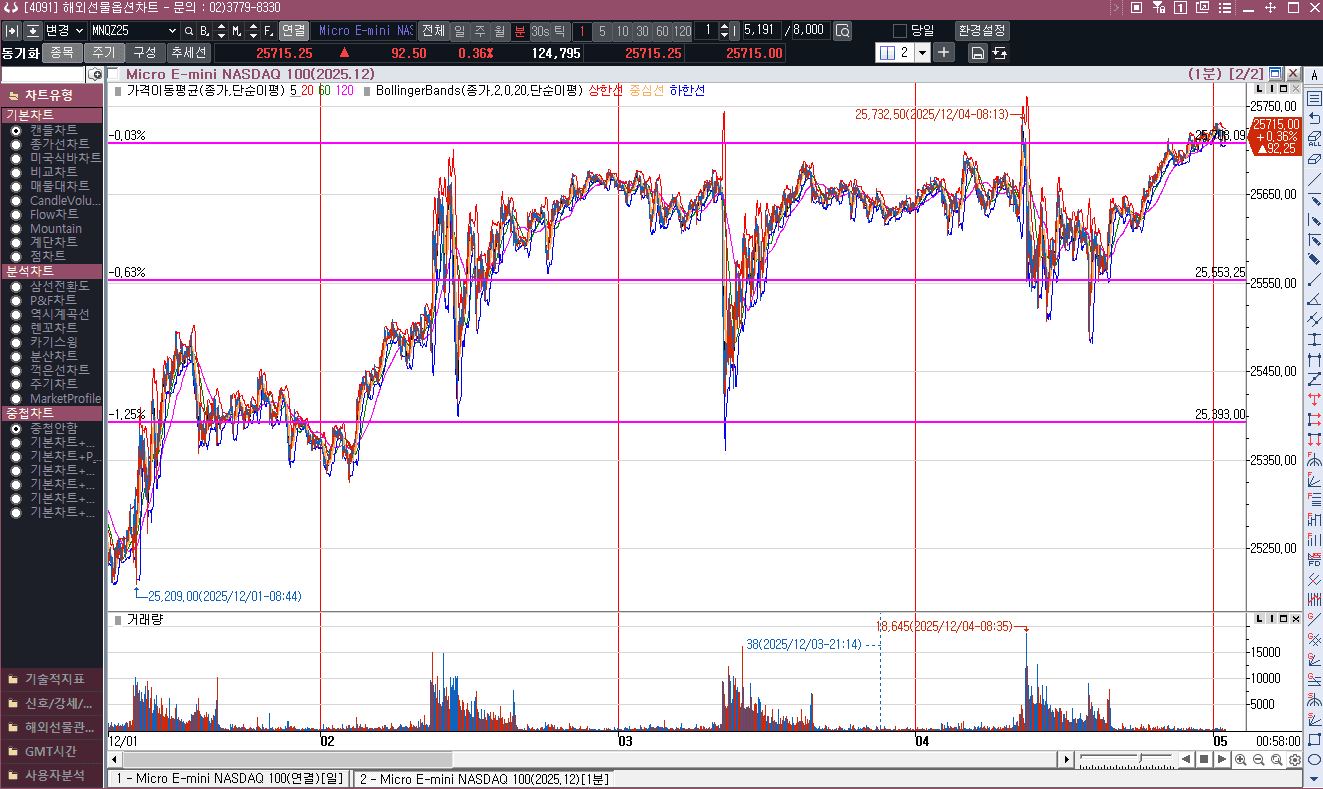Open chart settings gear icon
Screen dimensions: 1323x789
tap(1295, 760)
